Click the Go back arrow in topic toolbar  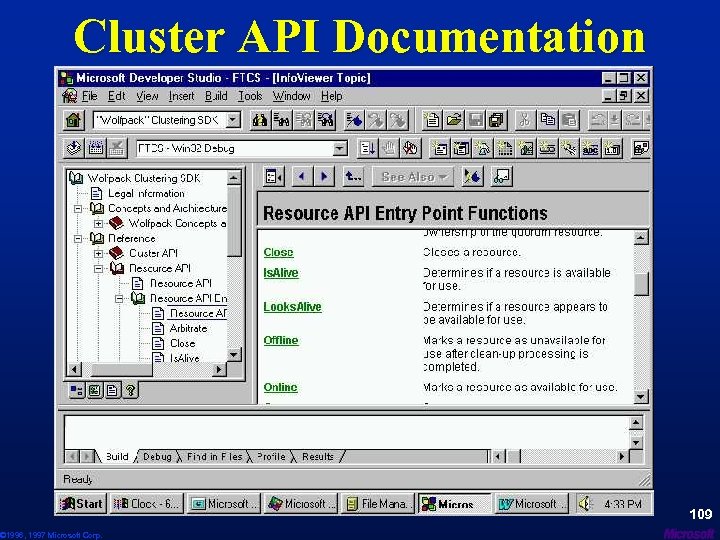click(x=302, y=176)
